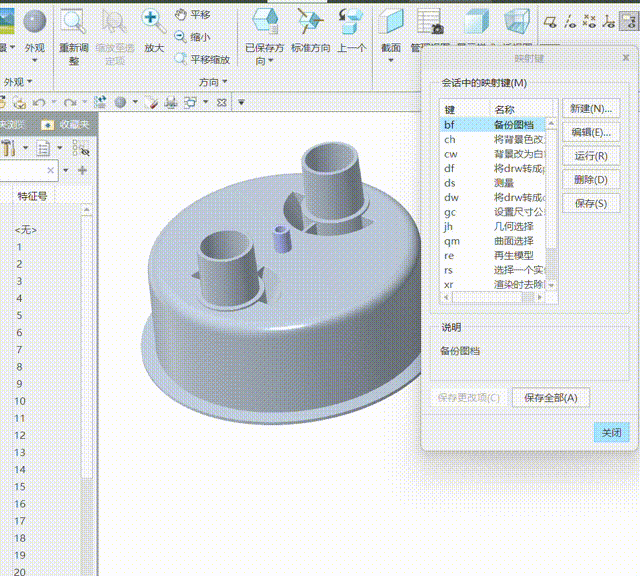Toggle point display visibility icon
Viewport: 640px width, 576px height.
coord(589,21)
